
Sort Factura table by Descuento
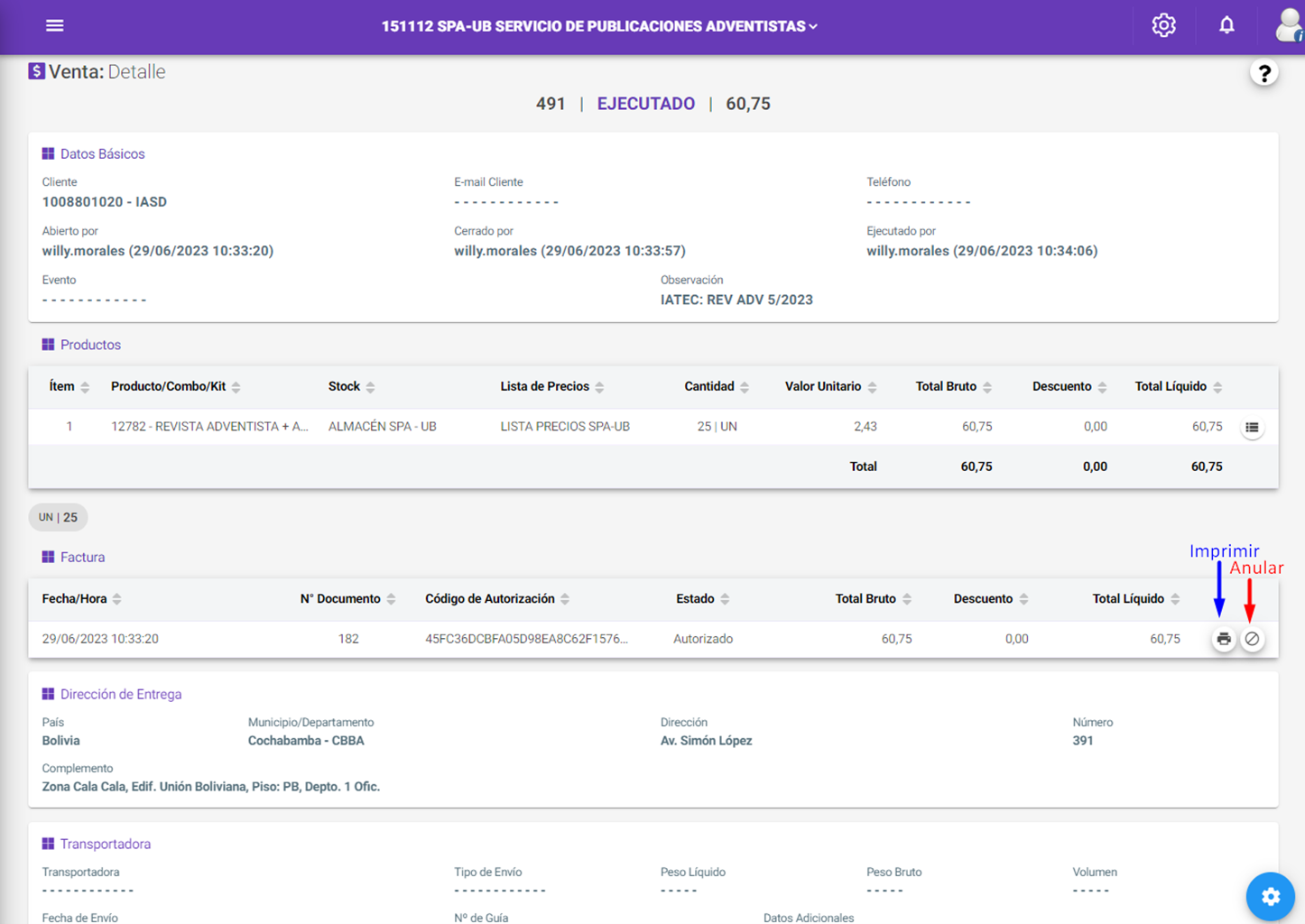click(x=991, y=598)
